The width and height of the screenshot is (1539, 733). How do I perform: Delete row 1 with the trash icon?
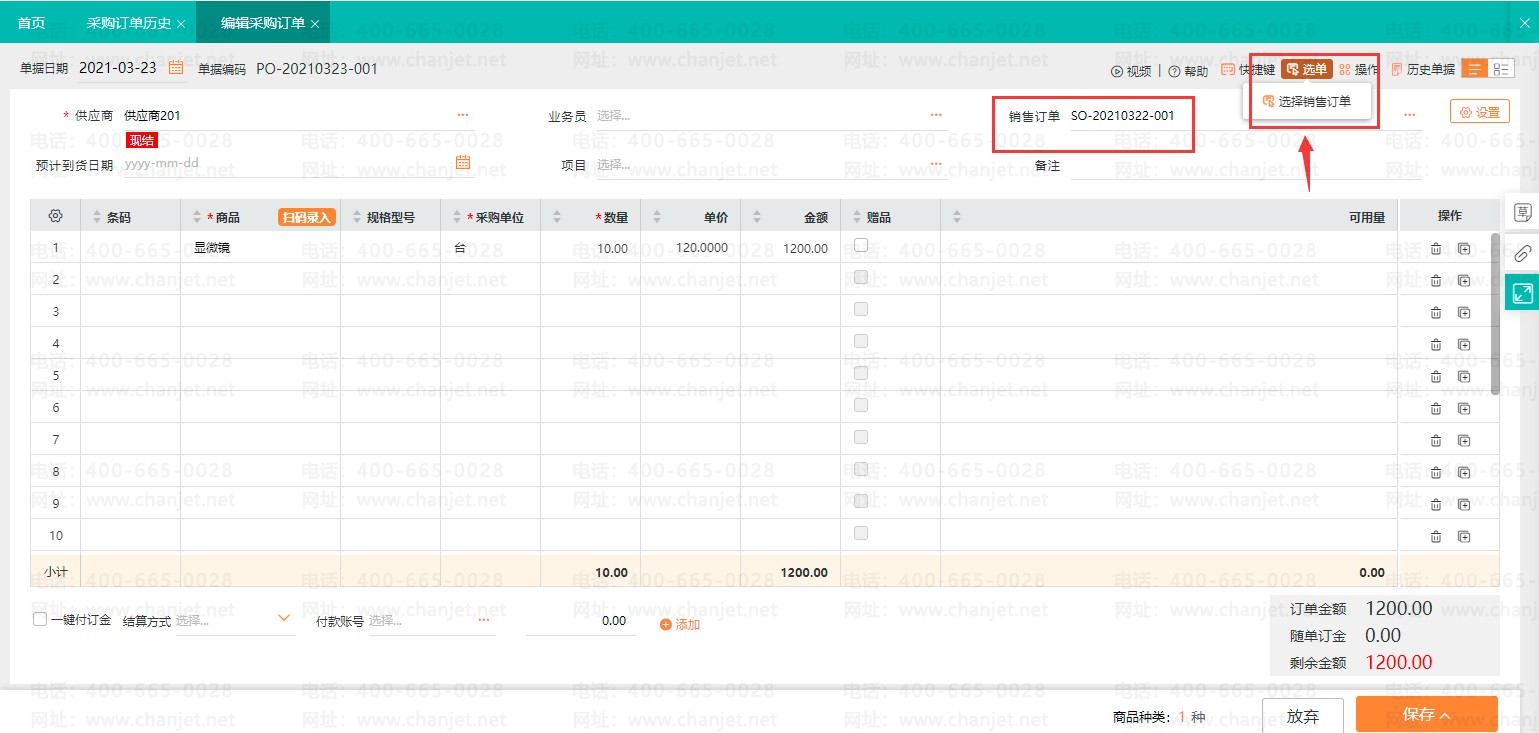coord(1436,249)
